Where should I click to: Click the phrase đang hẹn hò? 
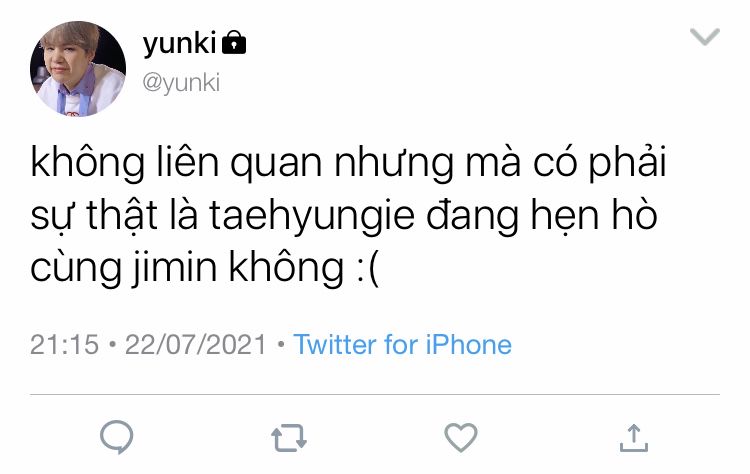(541, 215)
